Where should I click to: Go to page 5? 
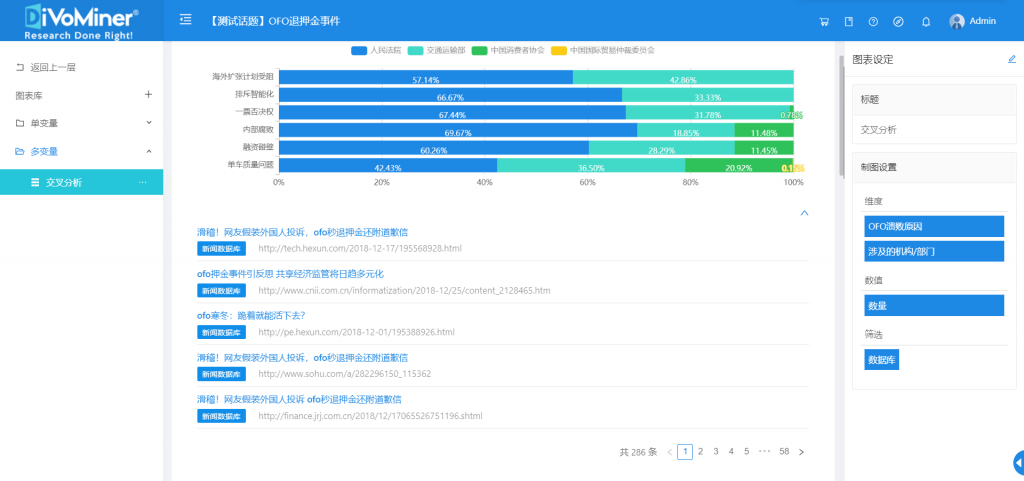pyautogui.click(x=746, y=452)
